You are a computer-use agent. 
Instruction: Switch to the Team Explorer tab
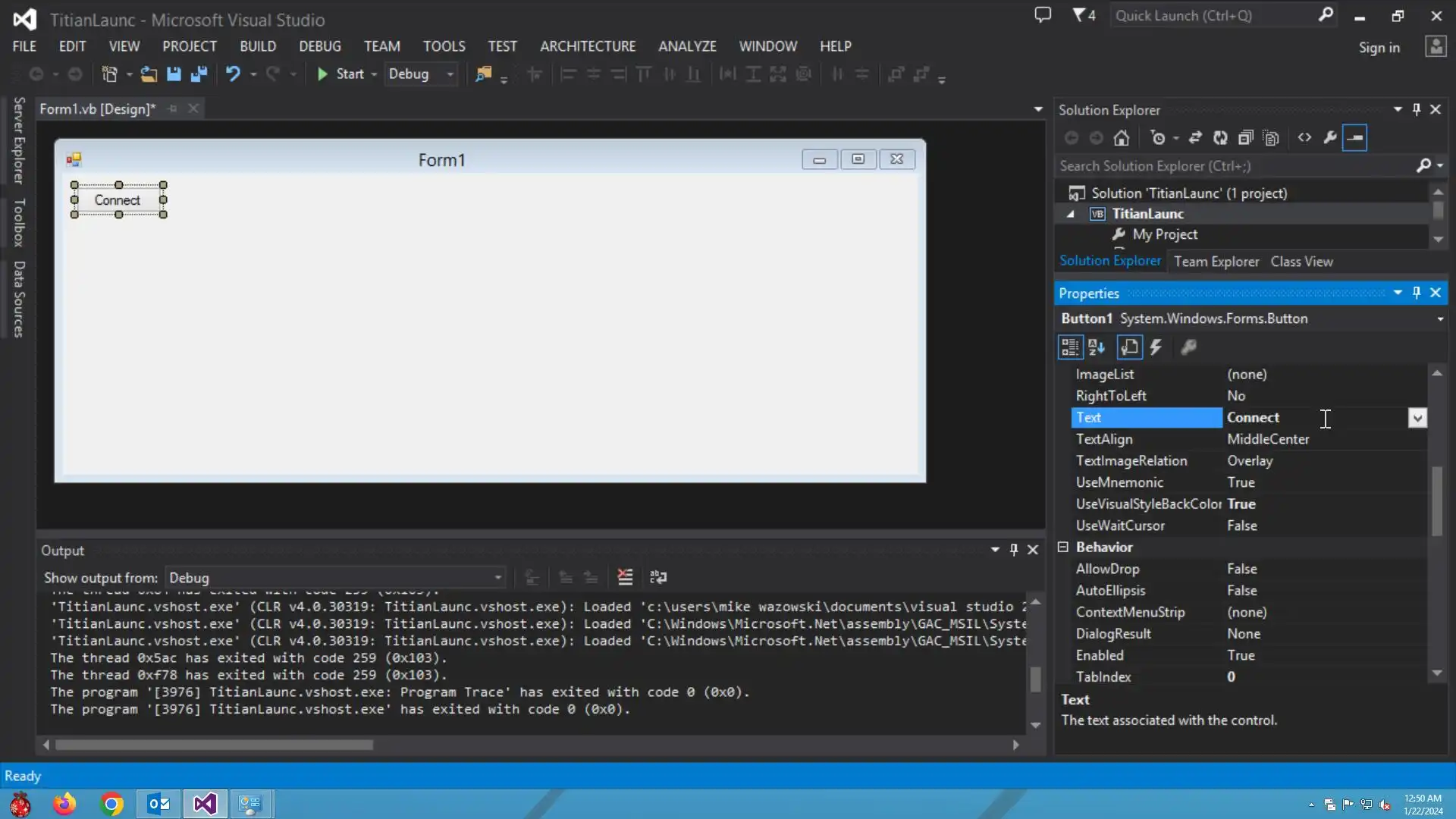(1216, 262)
